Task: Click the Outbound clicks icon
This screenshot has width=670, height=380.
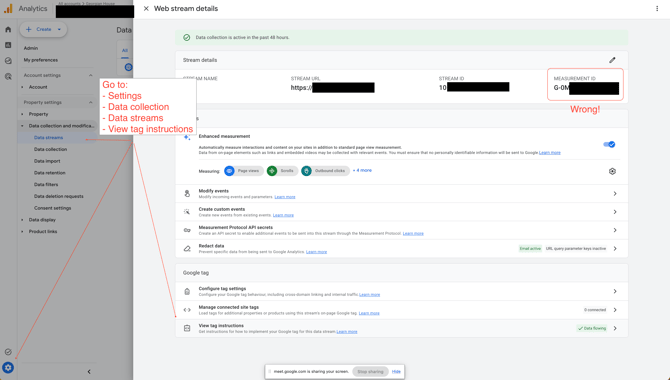Action: pyautogui.click(x=306, y=171)
